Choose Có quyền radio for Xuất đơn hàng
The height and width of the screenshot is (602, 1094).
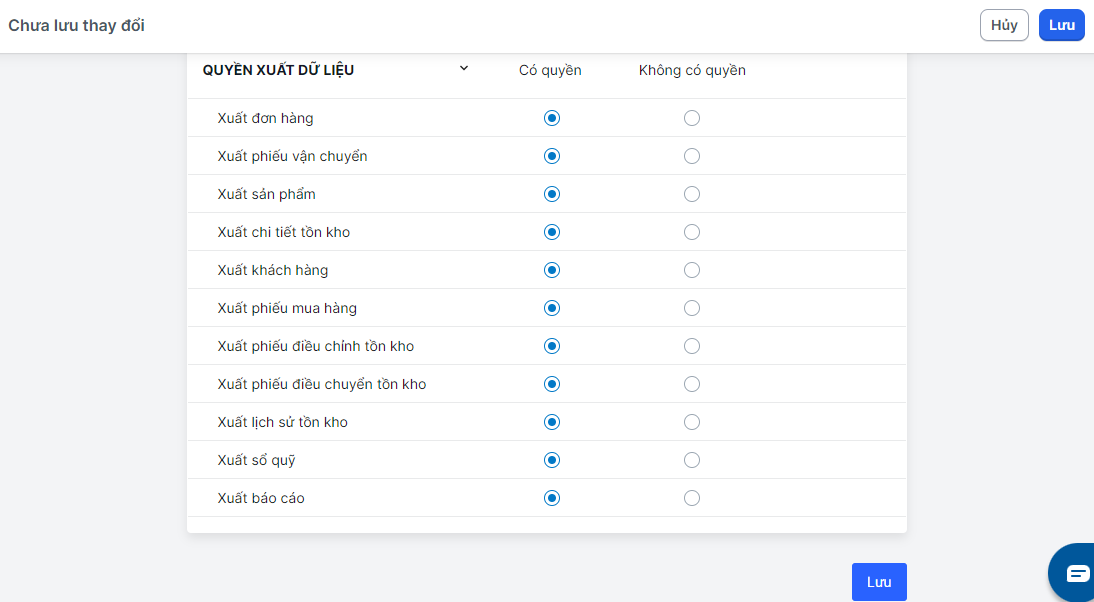click(x=552, y=118)
